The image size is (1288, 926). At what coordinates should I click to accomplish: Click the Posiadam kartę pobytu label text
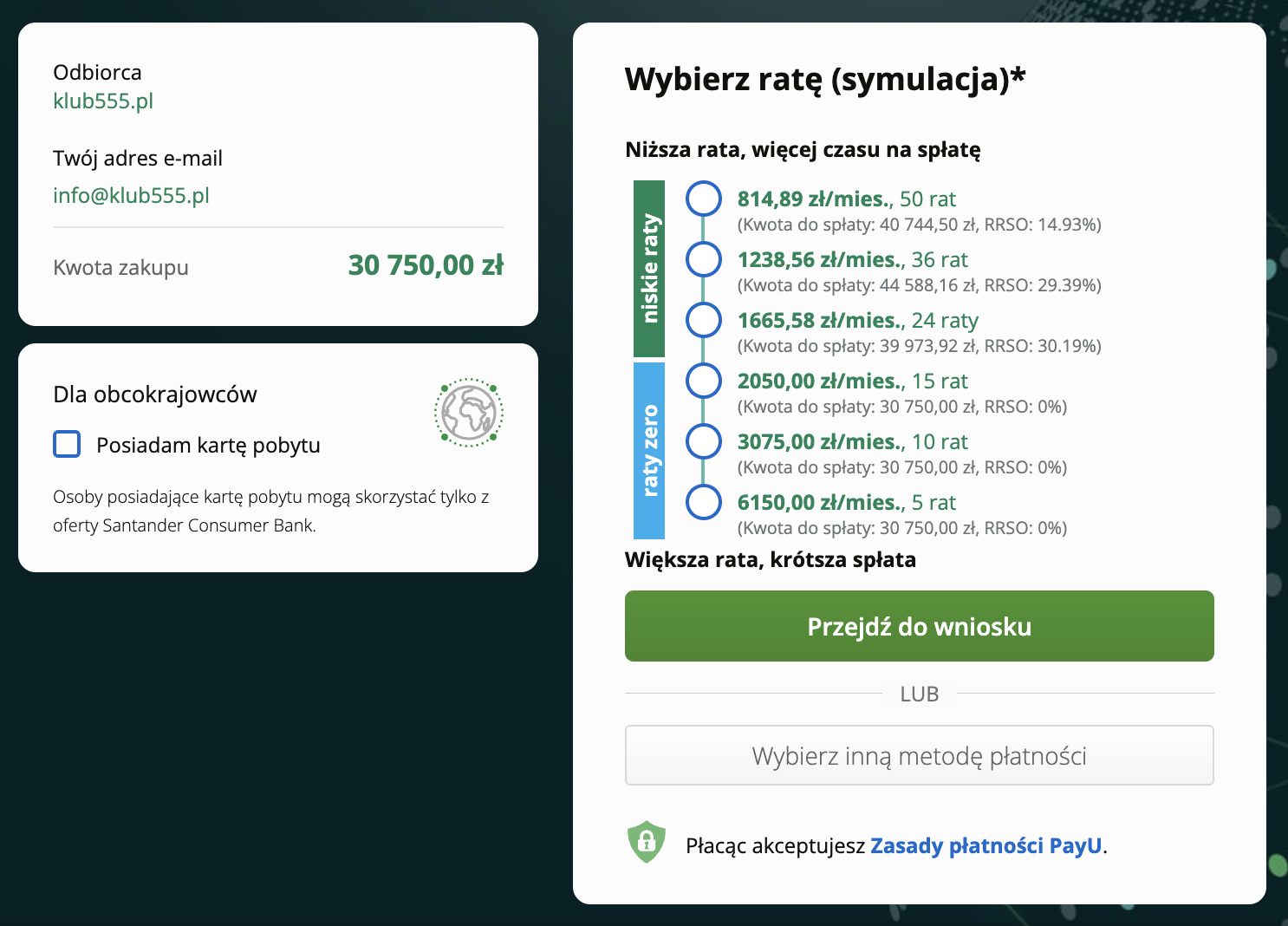[x=208, y=445]
